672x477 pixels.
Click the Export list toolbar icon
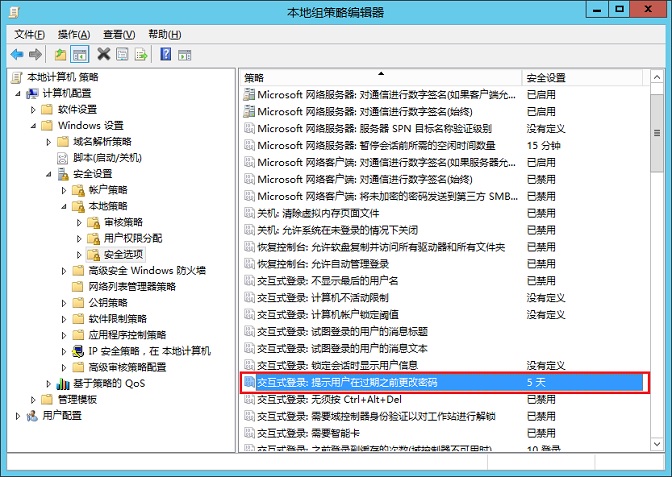click(x=141, y=54)
